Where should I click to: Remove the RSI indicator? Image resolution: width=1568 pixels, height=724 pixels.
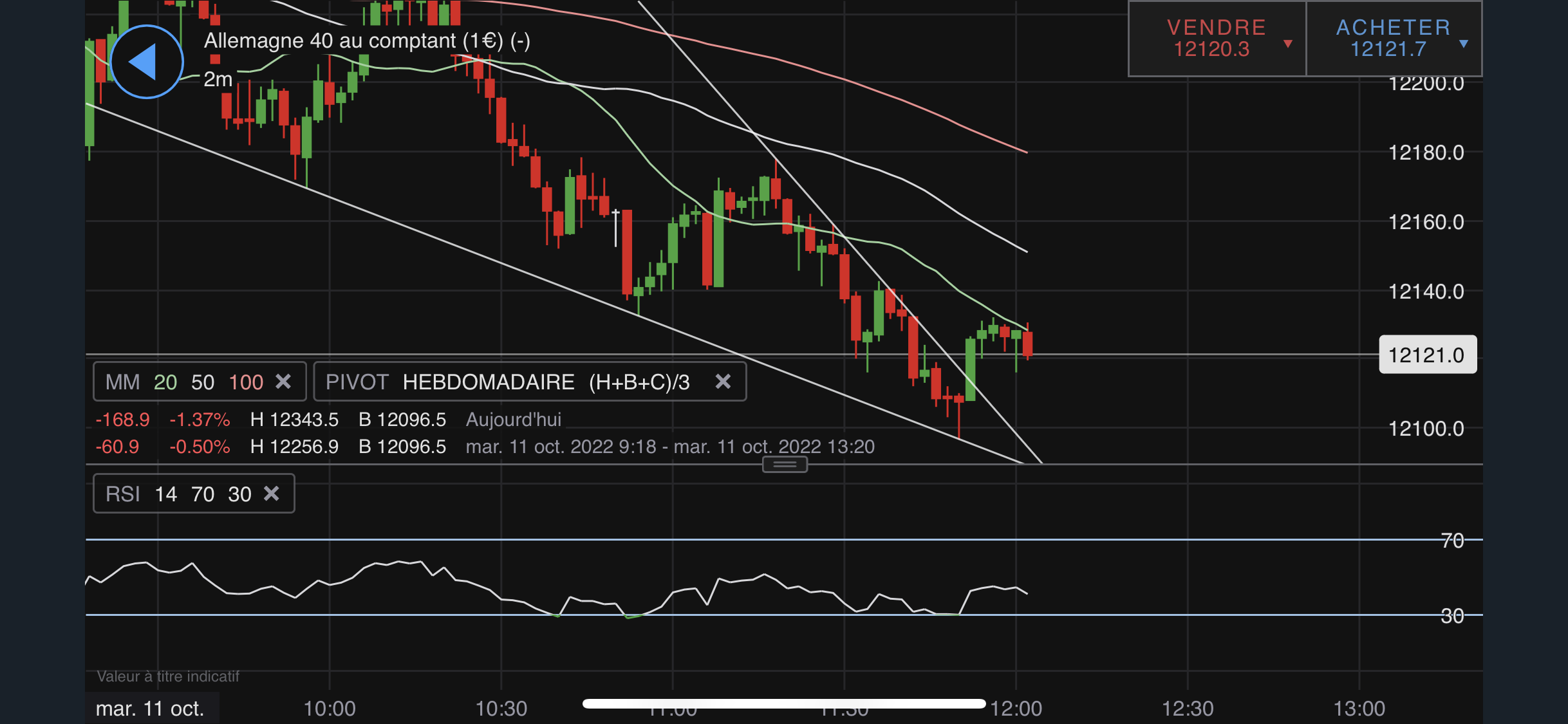272,494
